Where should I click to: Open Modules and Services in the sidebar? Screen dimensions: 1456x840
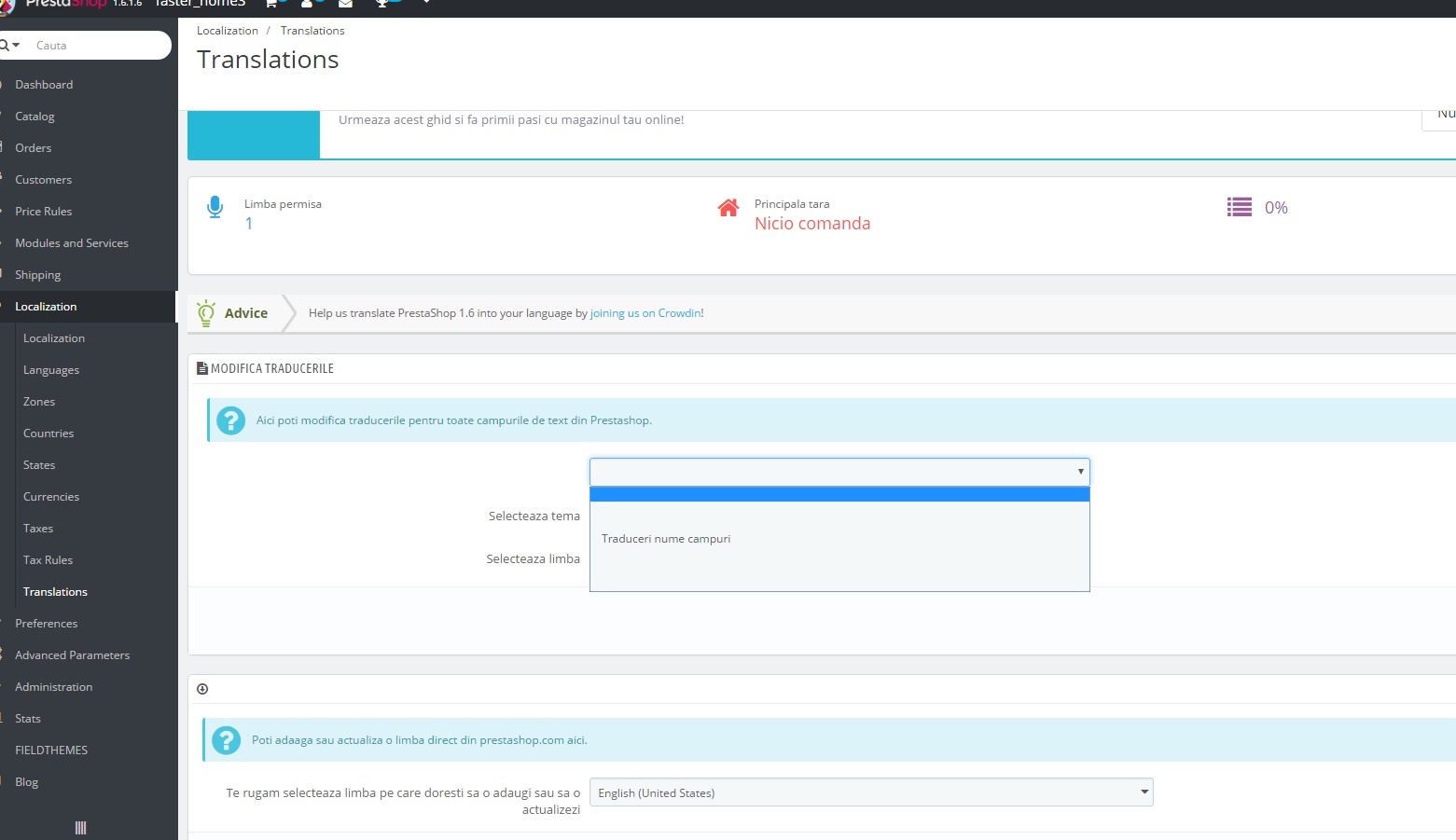coord(72,243)
